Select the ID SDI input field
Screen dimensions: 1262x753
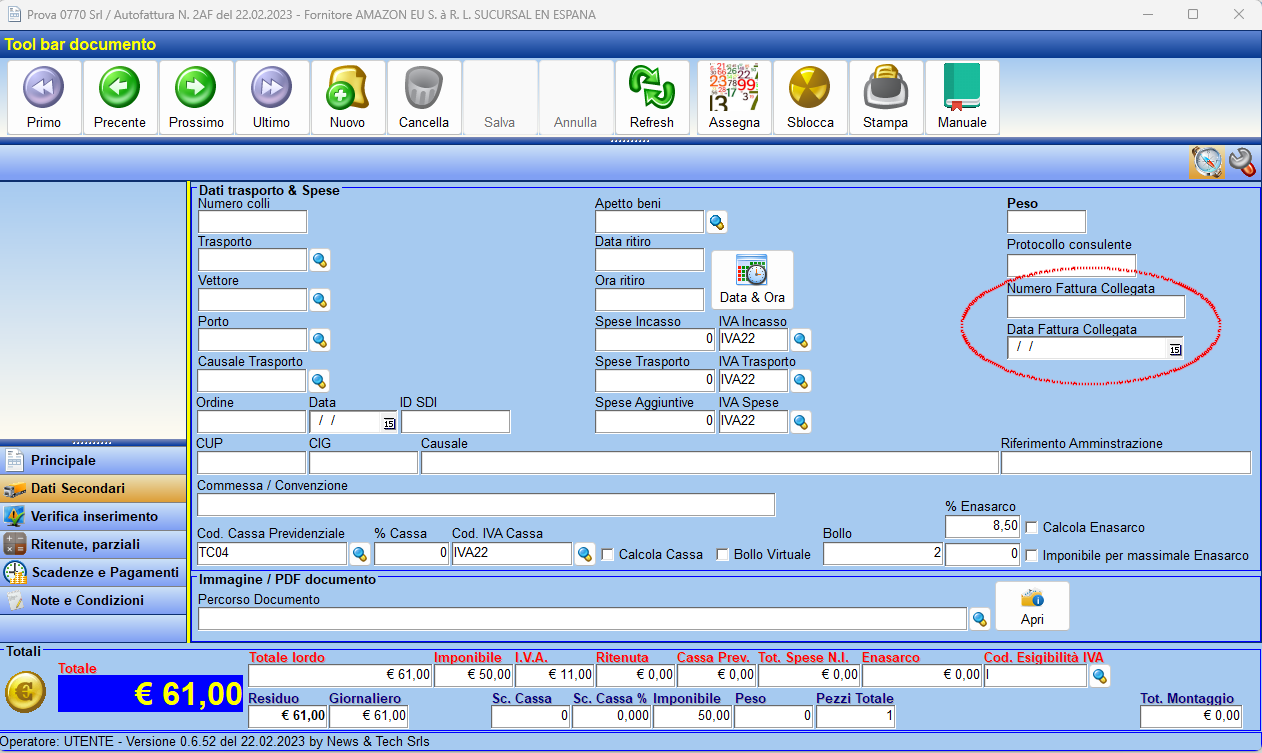pyautogui.click(x=455, y=422)
